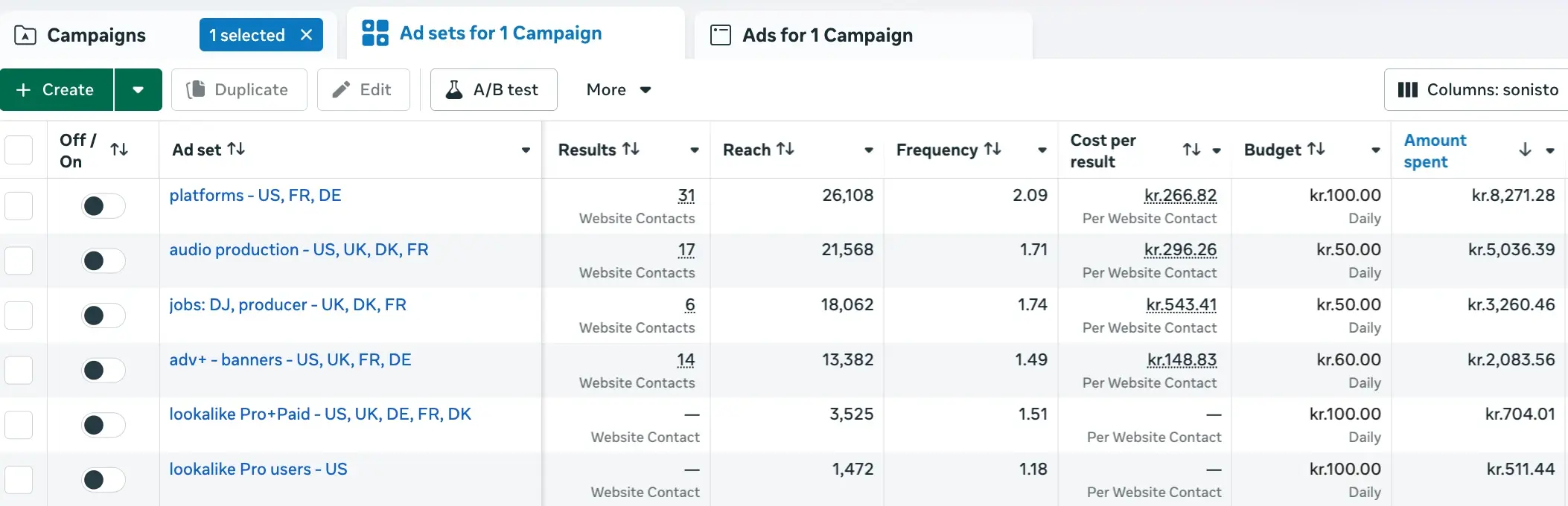This screenshot has width=1568, height=506.
Task: Open Ad set column options dropdown
Action: coord(526,150)
